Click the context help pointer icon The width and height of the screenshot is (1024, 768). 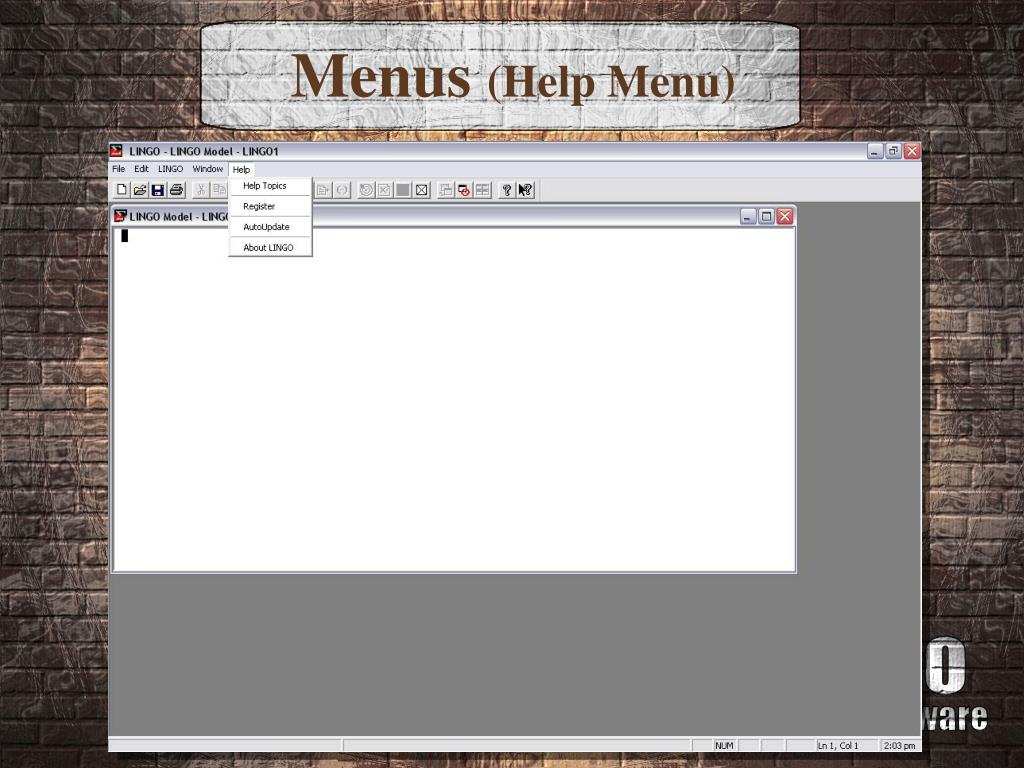point(526,190)
